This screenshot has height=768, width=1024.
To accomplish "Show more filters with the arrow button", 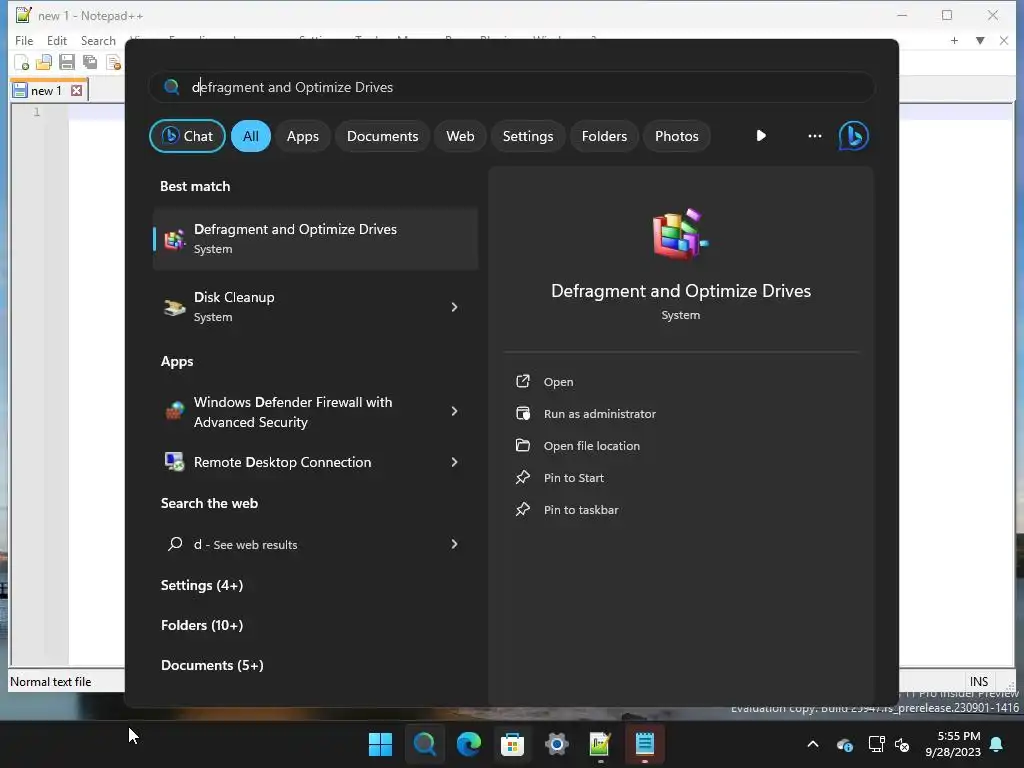I will click(x=761, y=136).
